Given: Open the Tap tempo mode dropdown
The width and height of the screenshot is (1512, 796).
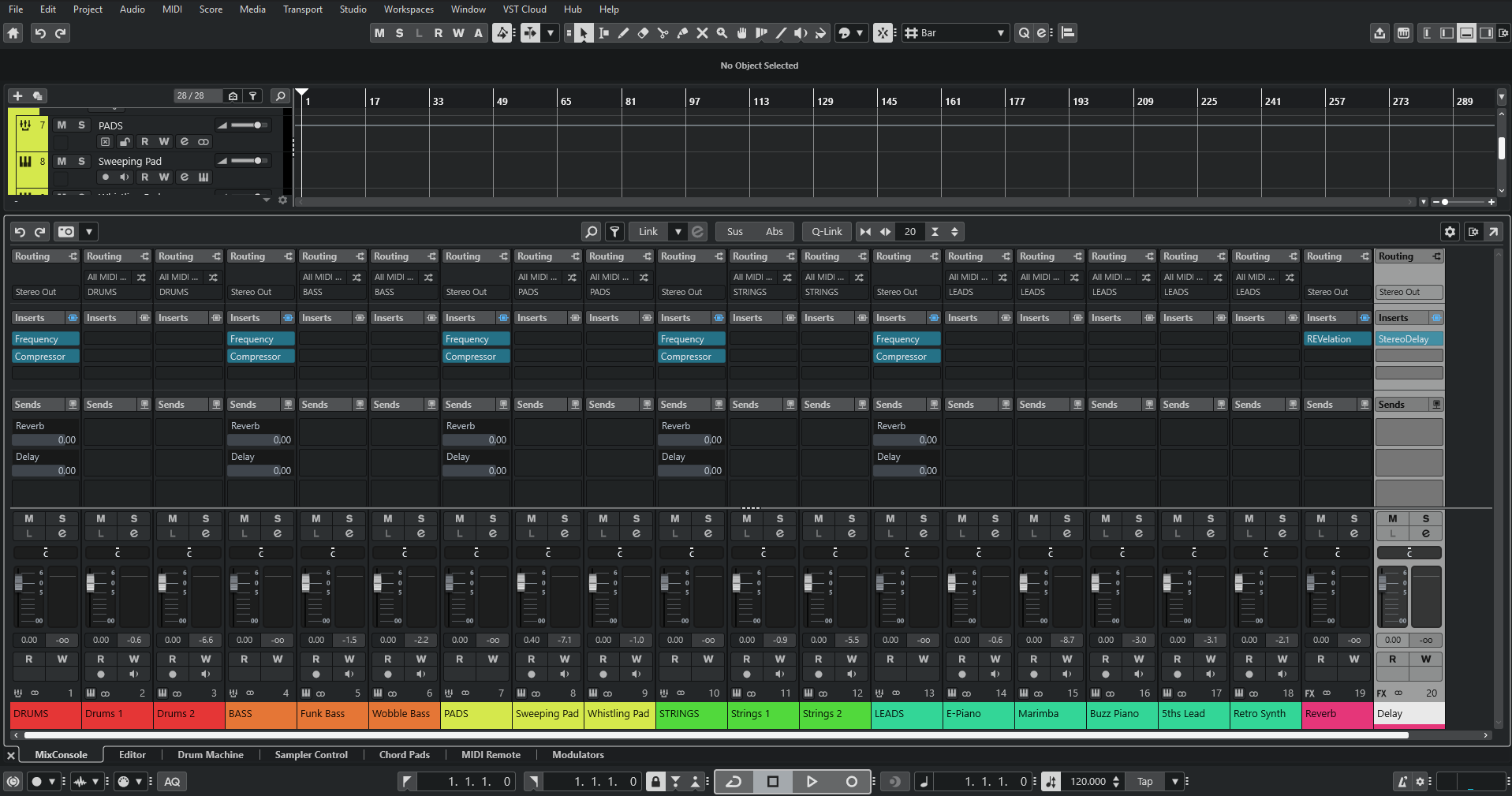Looking at the screenshot, I should pos(1174,781).
